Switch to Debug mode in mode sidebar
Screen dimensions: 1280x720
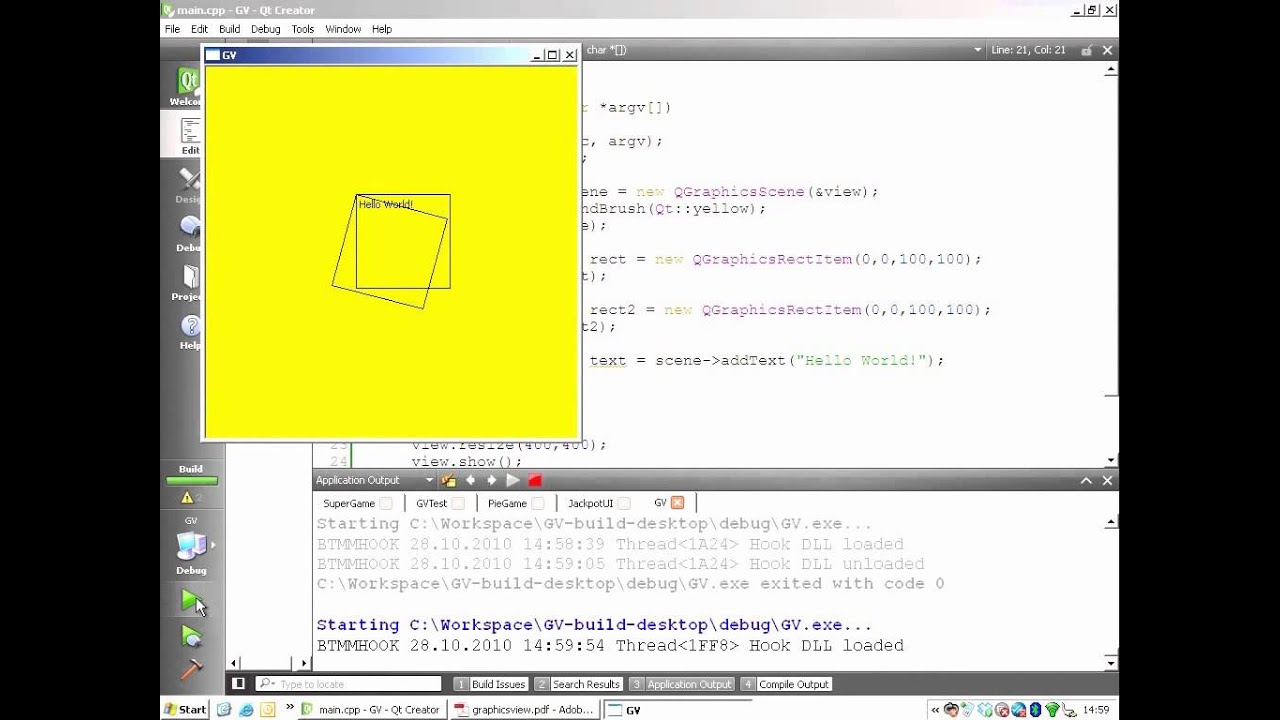[x=189, y=233]
